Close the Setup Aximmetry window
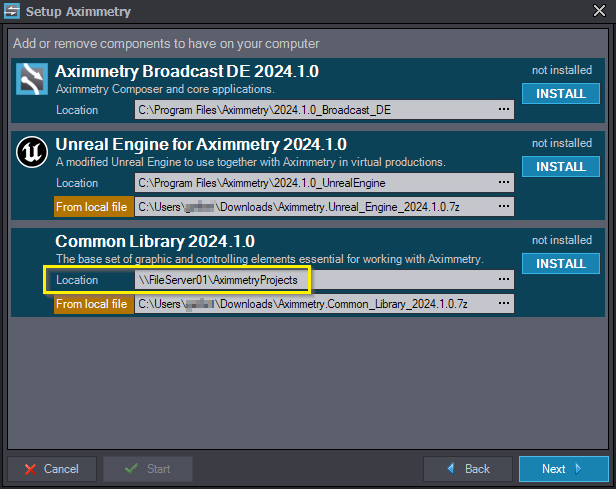The image size is (616, 489). click(599, 11)
